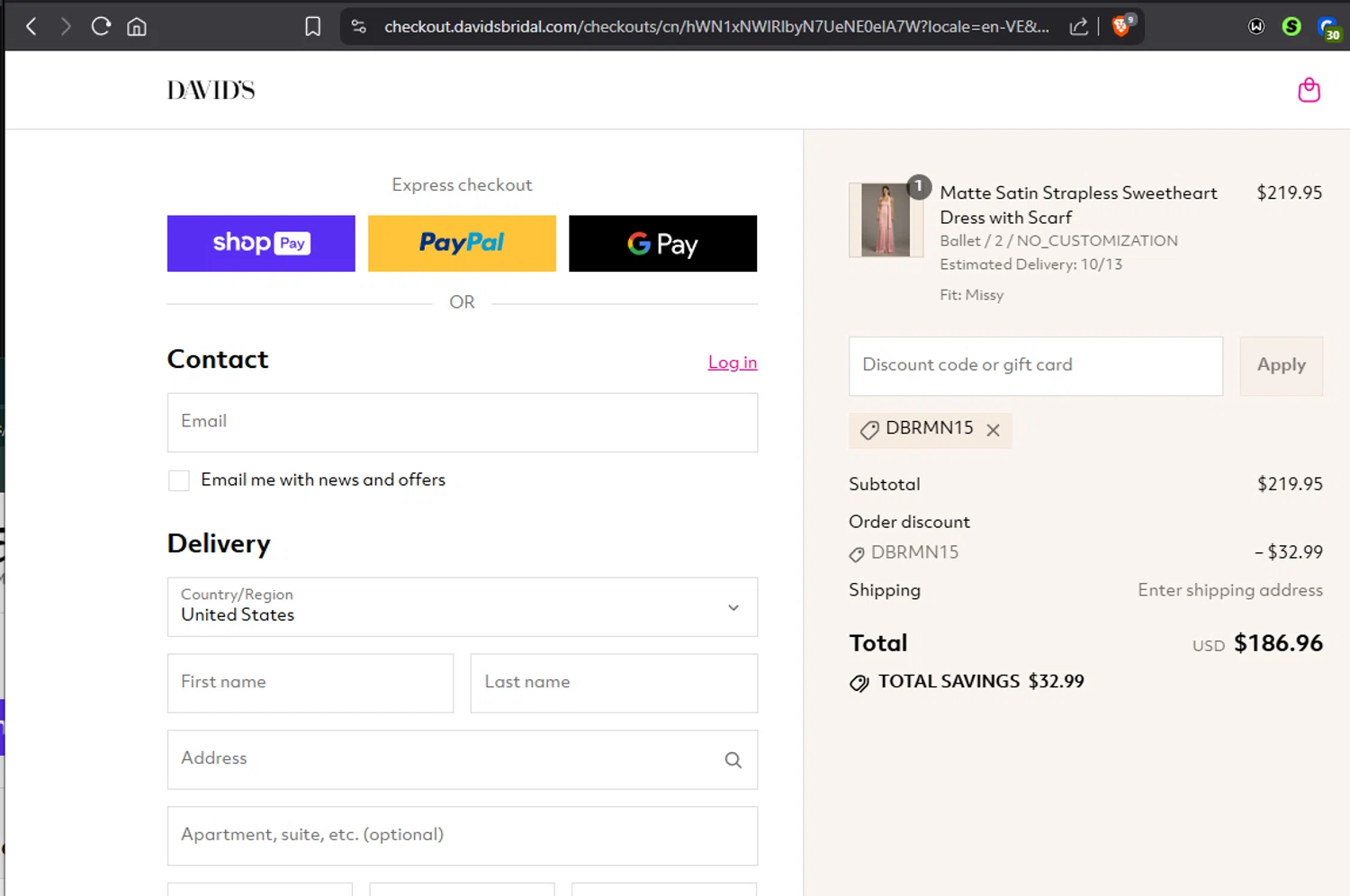The image size is (1350, 896).
Task: Click the address search magnifier icon
Action: tap(733, 760)
